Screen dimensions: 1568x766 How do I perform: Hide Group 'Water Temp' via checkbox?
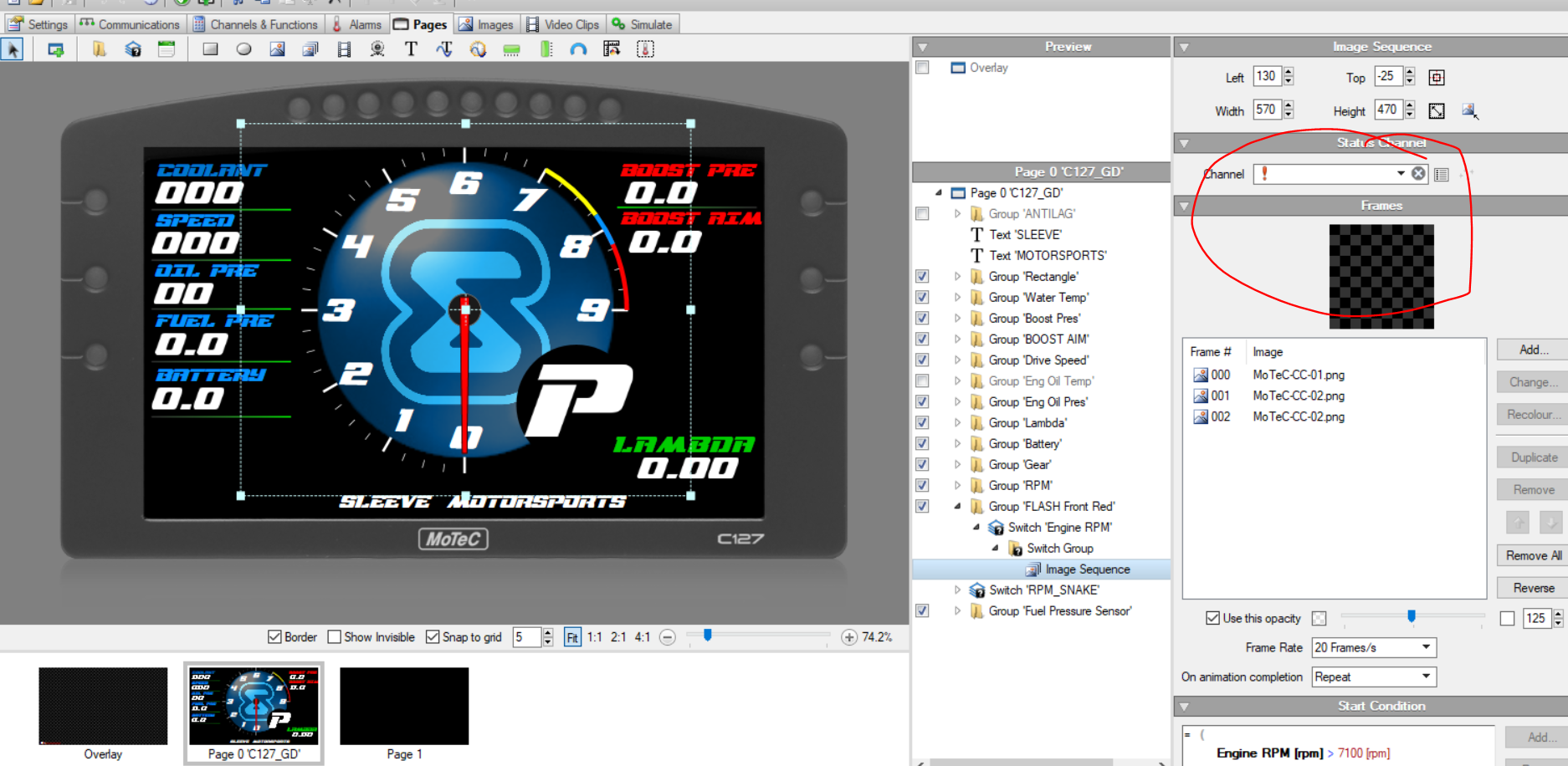(922, 298)
